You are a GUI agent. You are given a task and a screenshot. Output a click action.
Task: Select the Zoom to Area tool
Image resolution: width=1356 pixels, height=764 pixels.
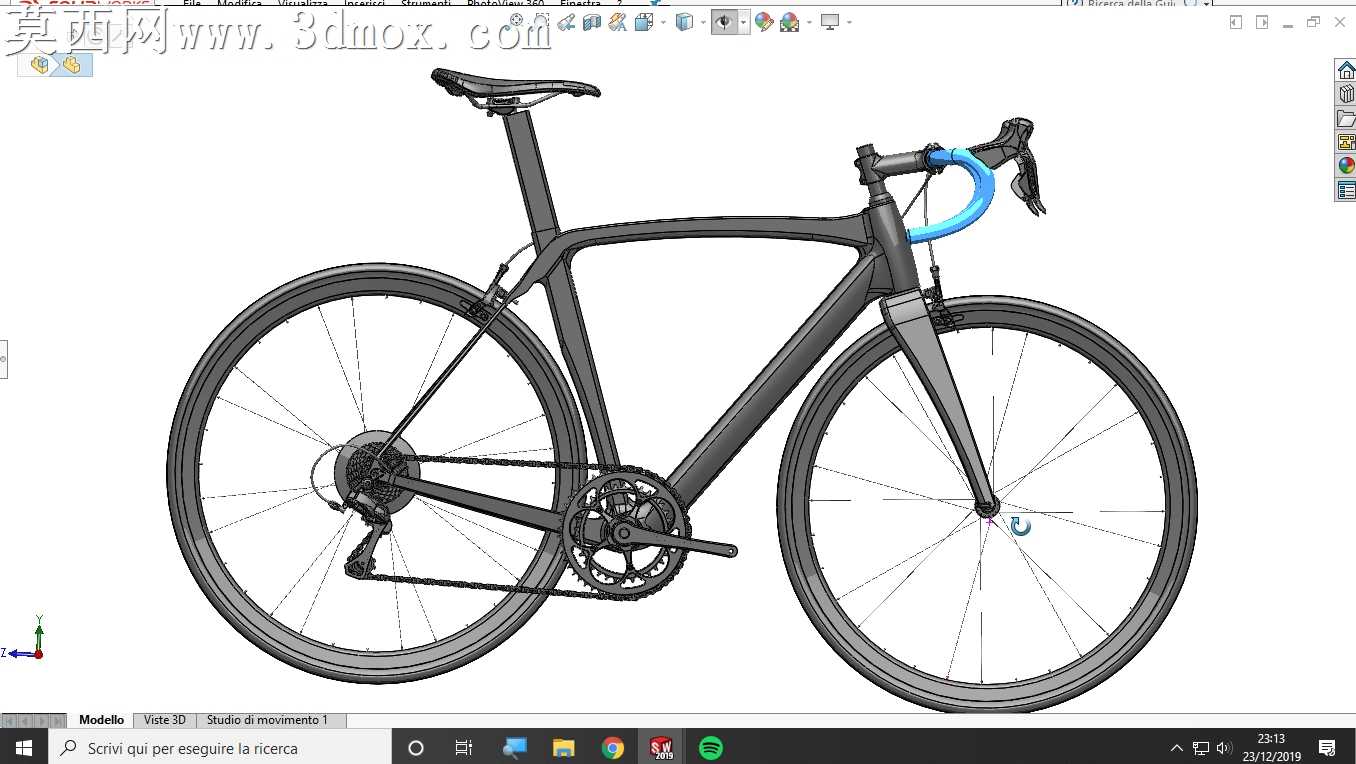(x=541, y=20)
